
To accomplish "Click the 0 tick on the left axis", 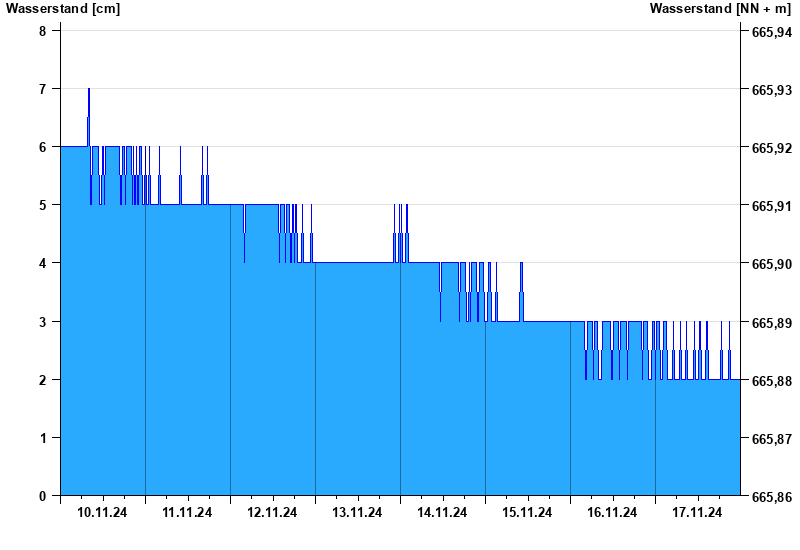I will coord(43,496).
